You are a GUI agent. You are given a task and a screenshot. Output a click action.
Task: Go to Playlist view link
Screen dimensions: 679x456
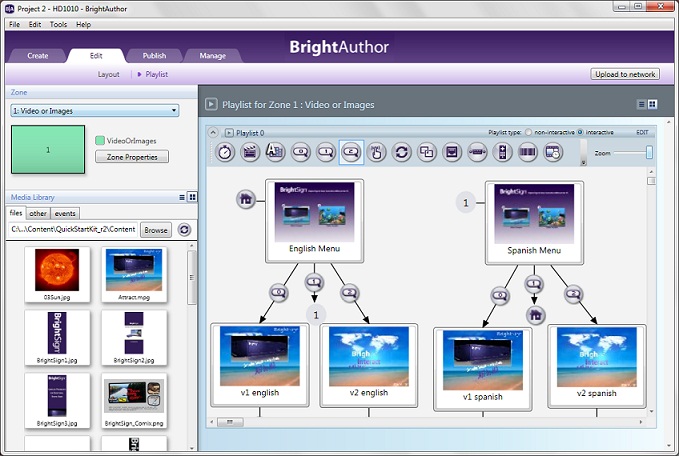pos(156,74)
